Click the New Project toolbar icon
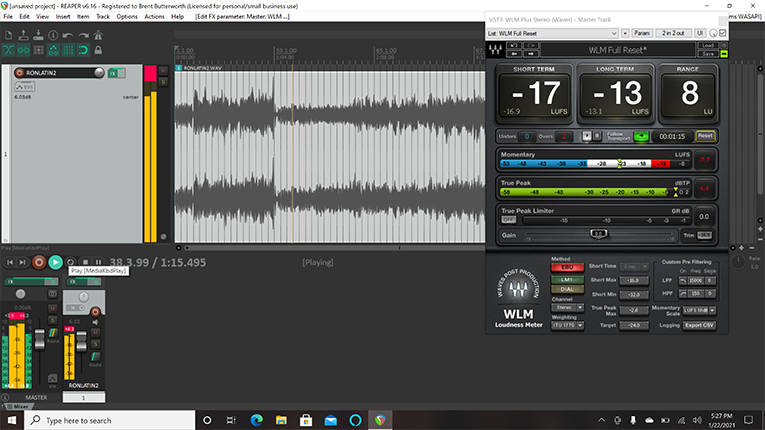 (8, 35)
